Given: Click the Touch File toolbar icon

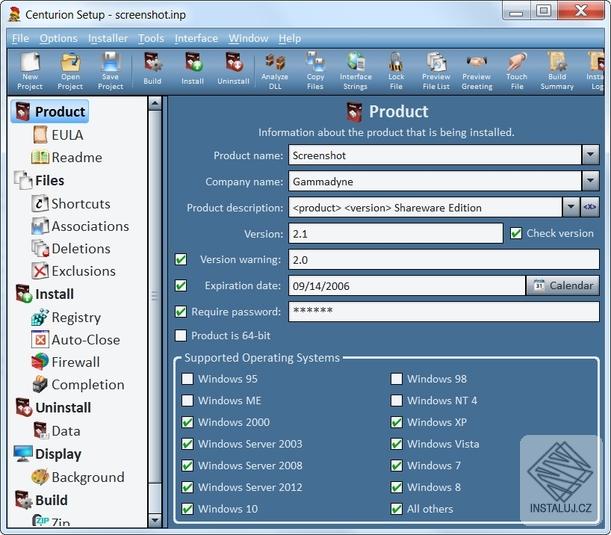Looking at the screenshot, I should pyautogui.click(x=517, y=72).
